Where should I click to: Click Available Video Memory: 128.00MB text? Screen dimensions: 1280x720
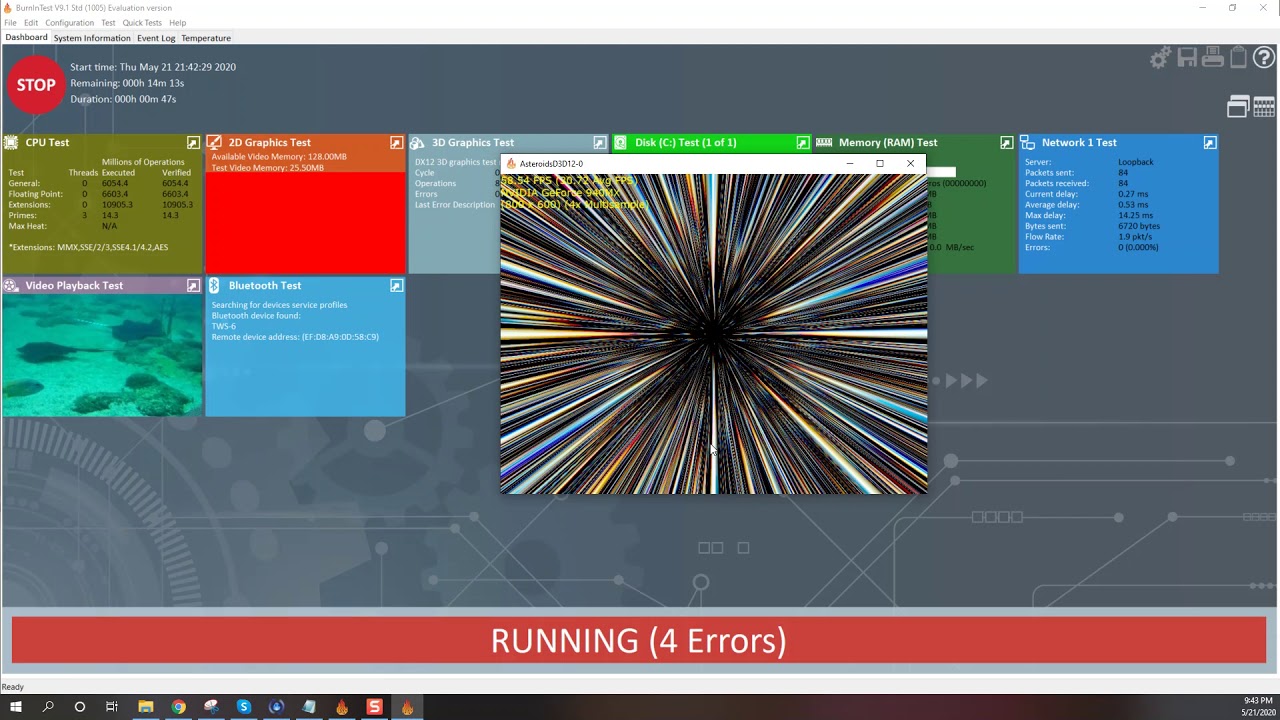(x=279, y=157)
